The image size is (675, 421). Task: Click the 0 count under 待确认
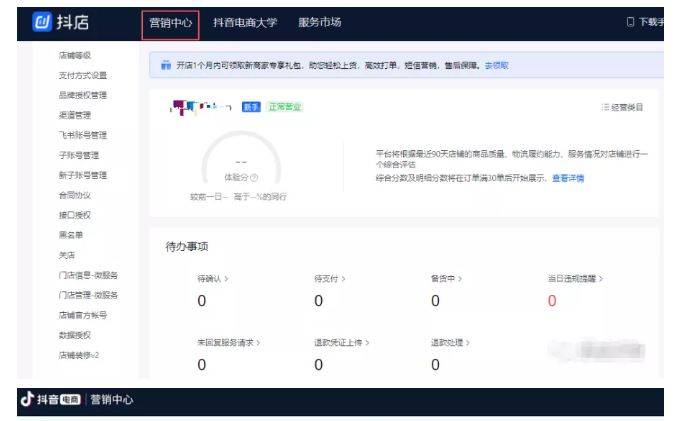click(x=201, y=301)
